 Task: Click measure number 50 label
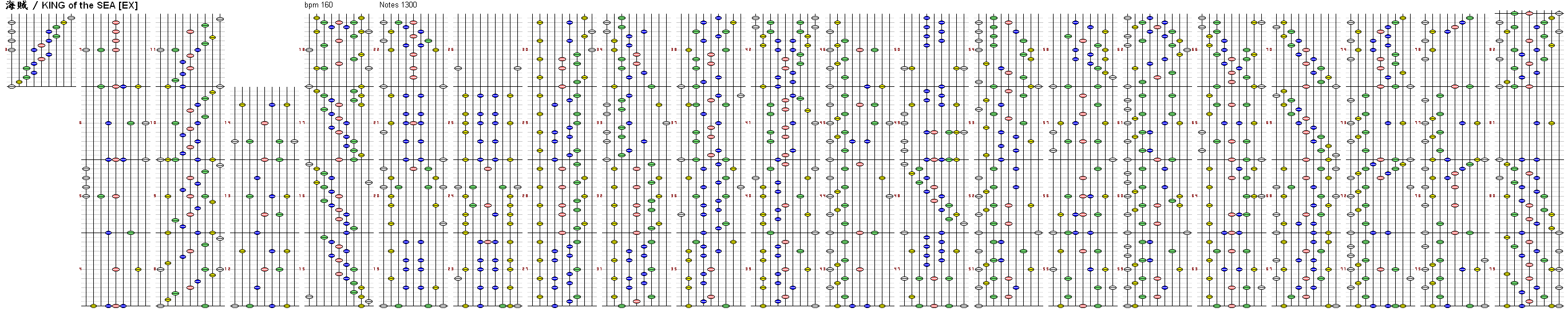(897, 50)
